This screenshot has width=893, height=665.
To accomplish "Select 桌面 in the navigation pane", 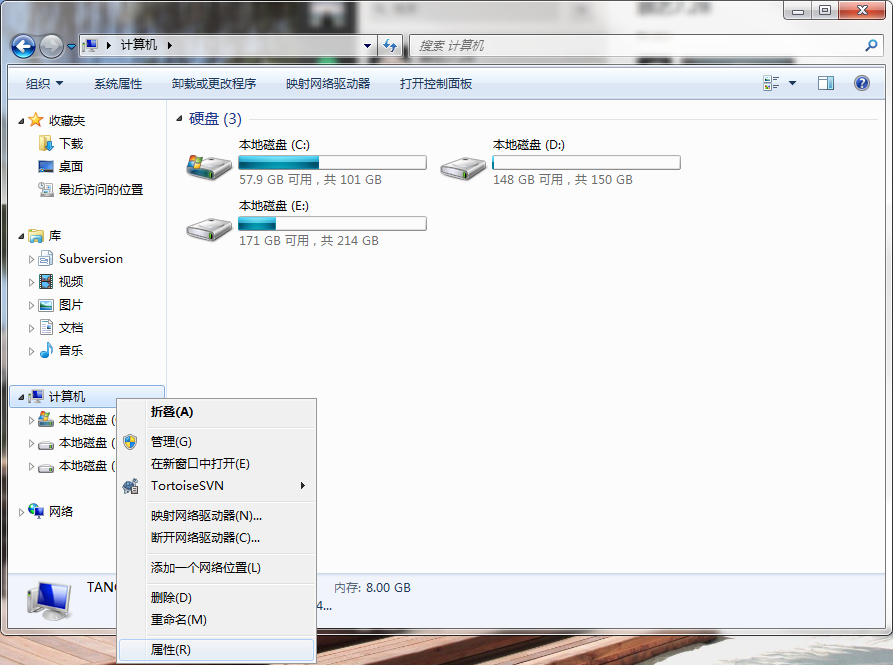I will [x=71, y=166].
